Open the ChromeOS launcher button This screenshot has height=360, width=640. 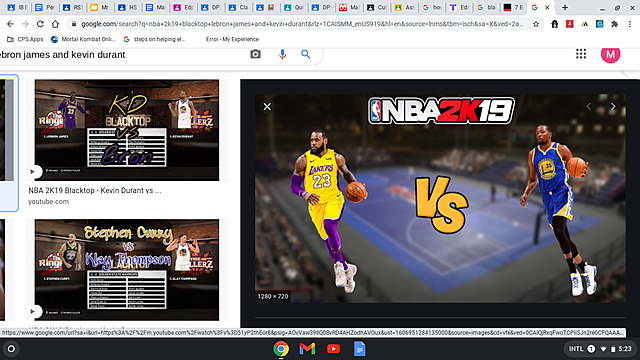(x=11, y=349)
